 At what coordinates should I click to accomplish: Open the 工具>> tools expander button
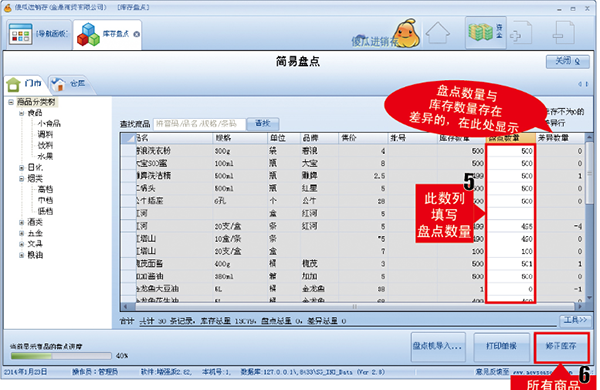click(x=576, y=320)
